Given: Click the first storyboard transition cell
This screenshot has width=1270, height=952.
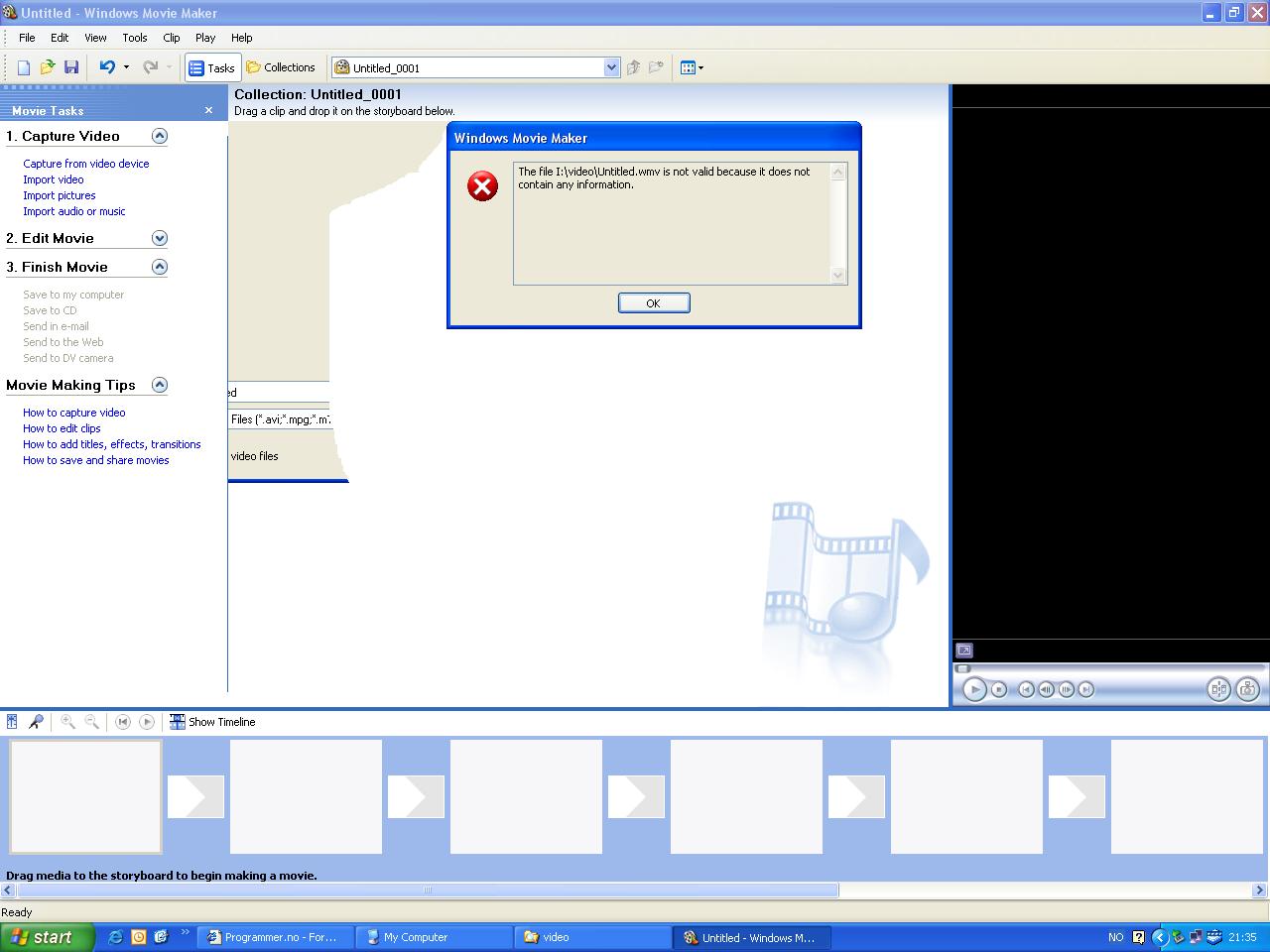Looking at the screenshot, I should point(195,796).
